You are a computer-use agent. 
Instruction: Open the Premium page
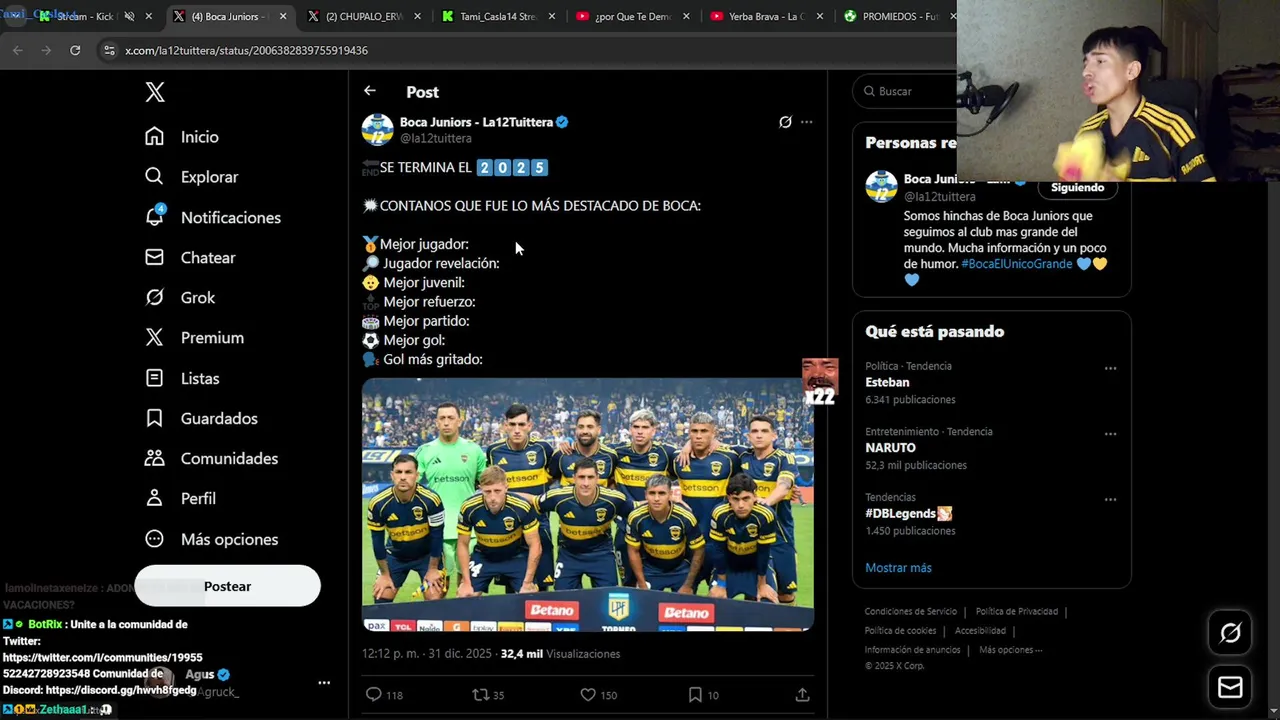(x=195, y=338)
